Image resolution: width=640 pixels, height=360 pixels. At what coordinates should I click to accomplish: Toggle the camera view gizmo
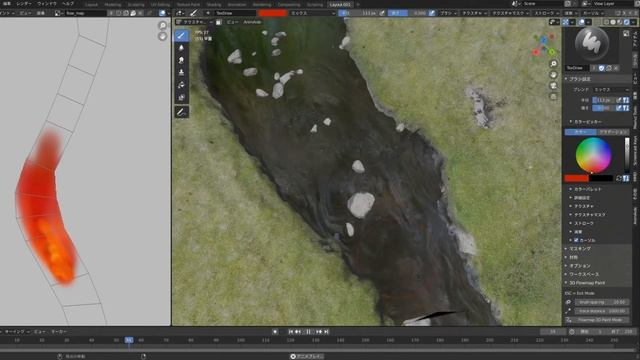(553, 85)
